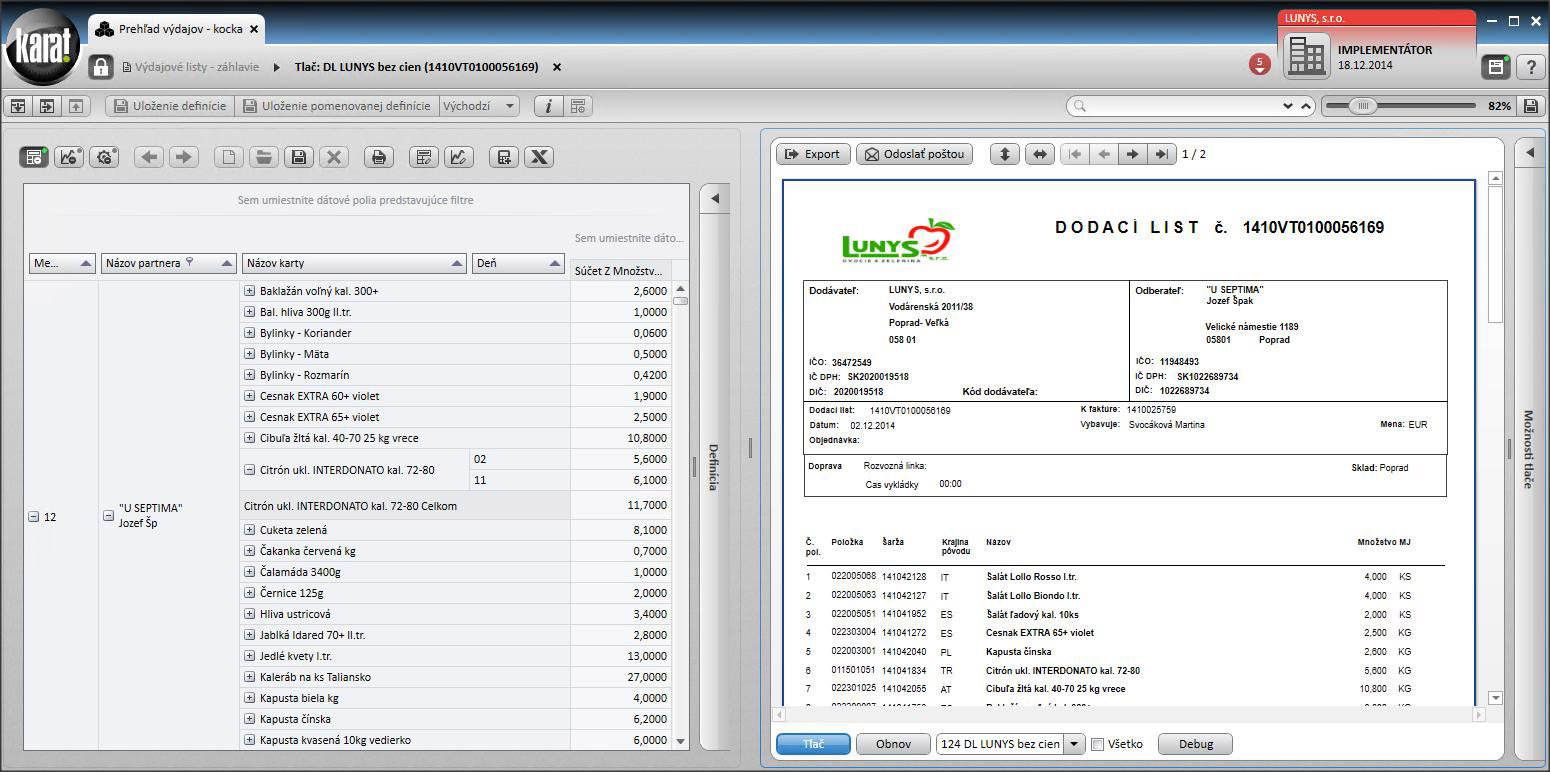This screenshot has width=1550, height=772.
Task: Adjust the zoom slider at 82%
Action: tap(1362, 106)
